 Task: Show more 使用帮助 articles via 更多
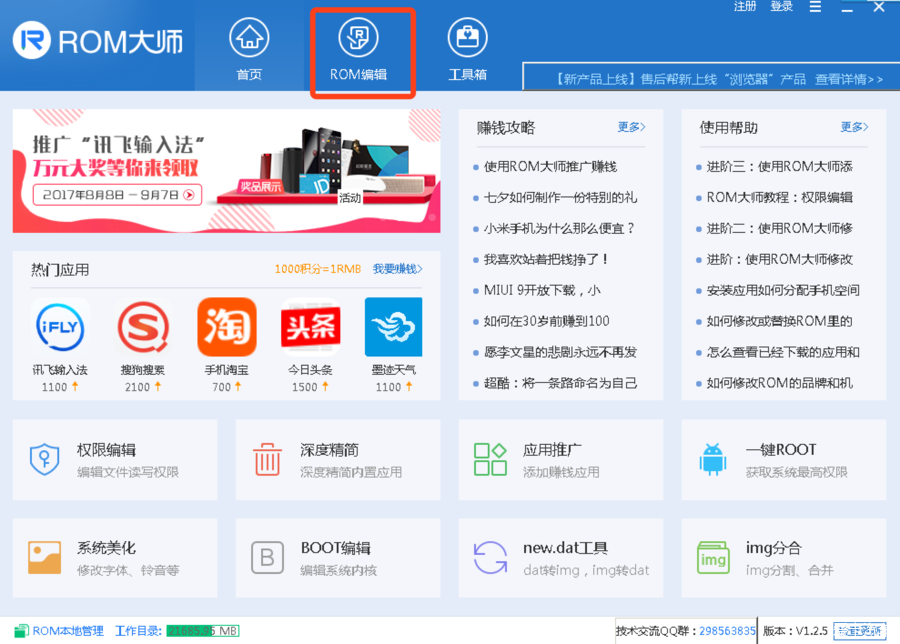(x=854, y=127)
